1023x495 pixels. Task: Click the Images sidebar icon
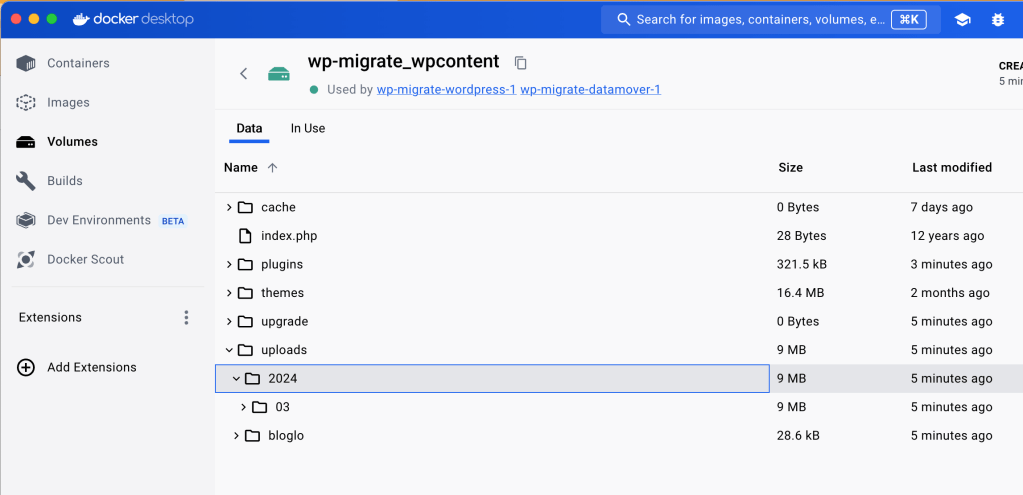coord(27,102)
